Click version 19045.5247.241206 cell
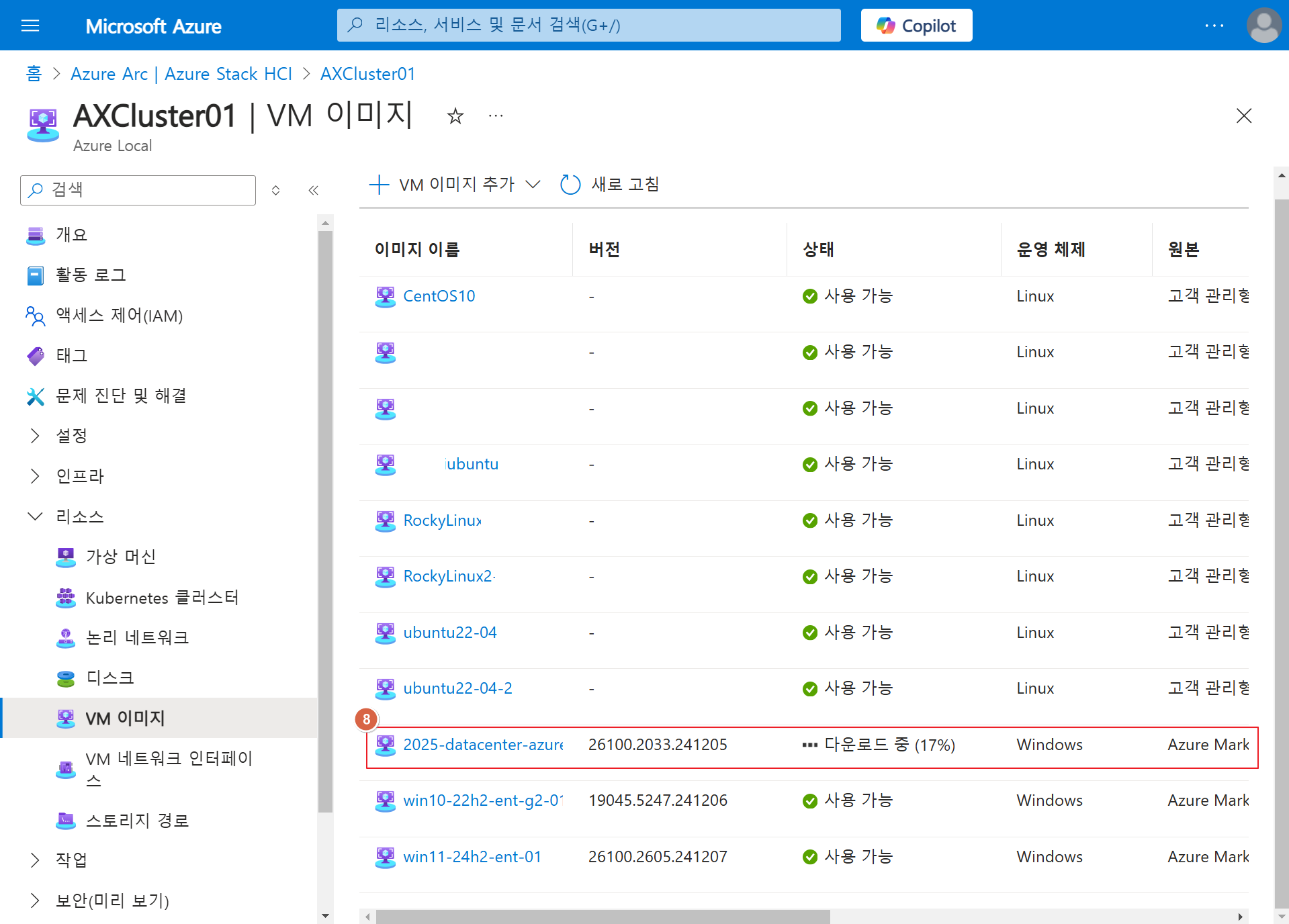 pyautogui.click(x=658, y=800)
